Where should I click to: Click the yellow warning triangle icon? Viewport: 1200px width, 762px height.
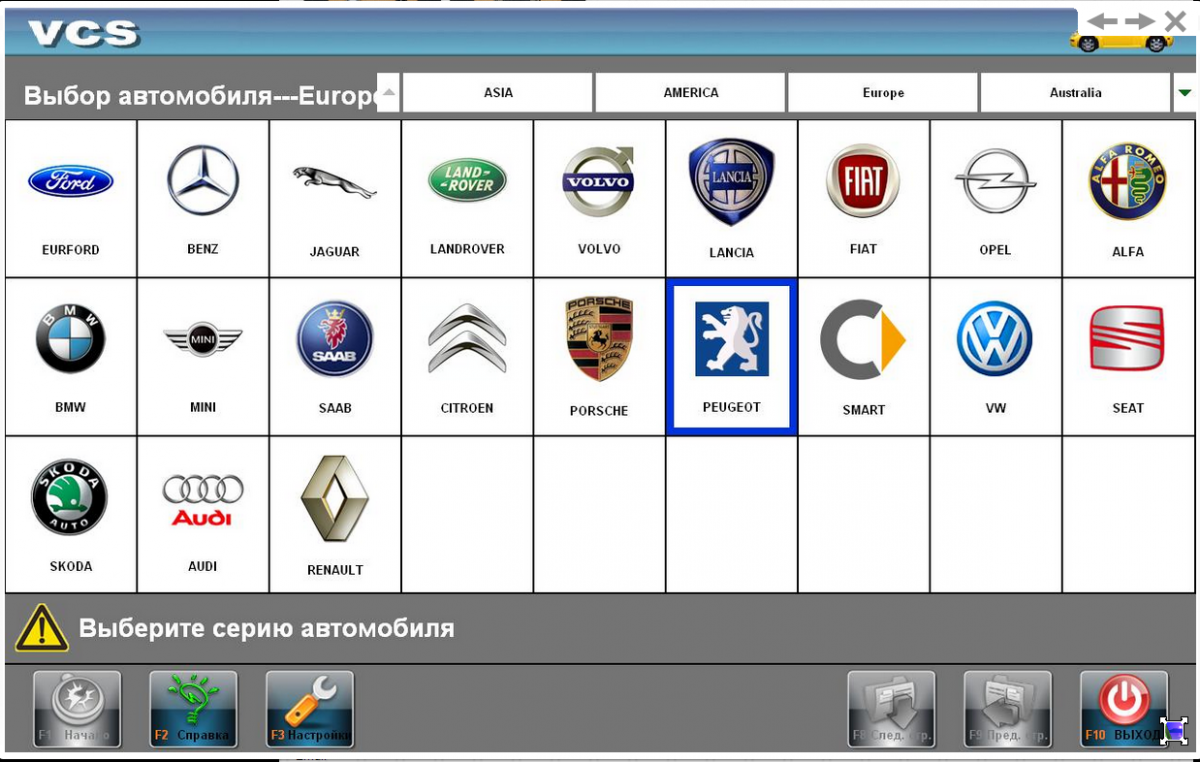pyautogui.click(x=41, y=627)
